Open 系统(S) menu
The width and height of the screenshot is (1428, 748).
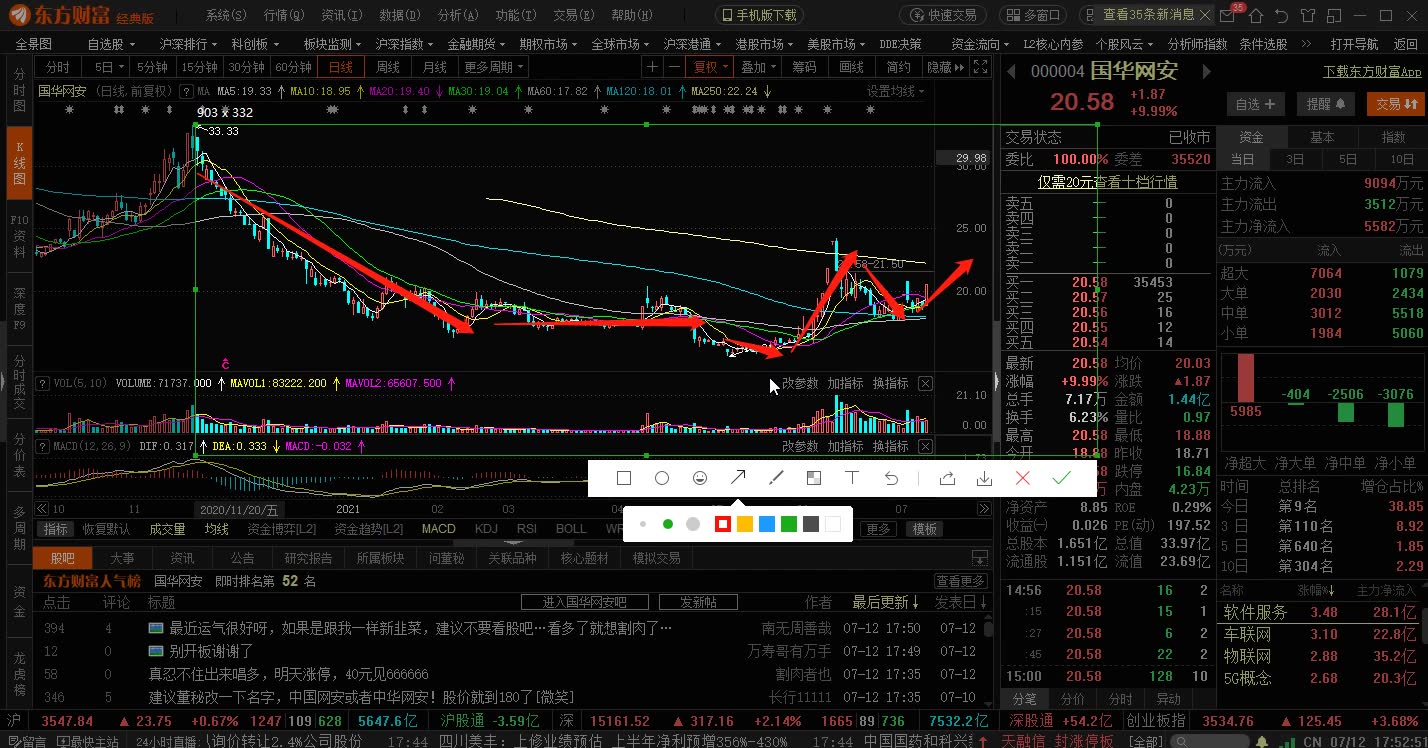pos(226,15)
